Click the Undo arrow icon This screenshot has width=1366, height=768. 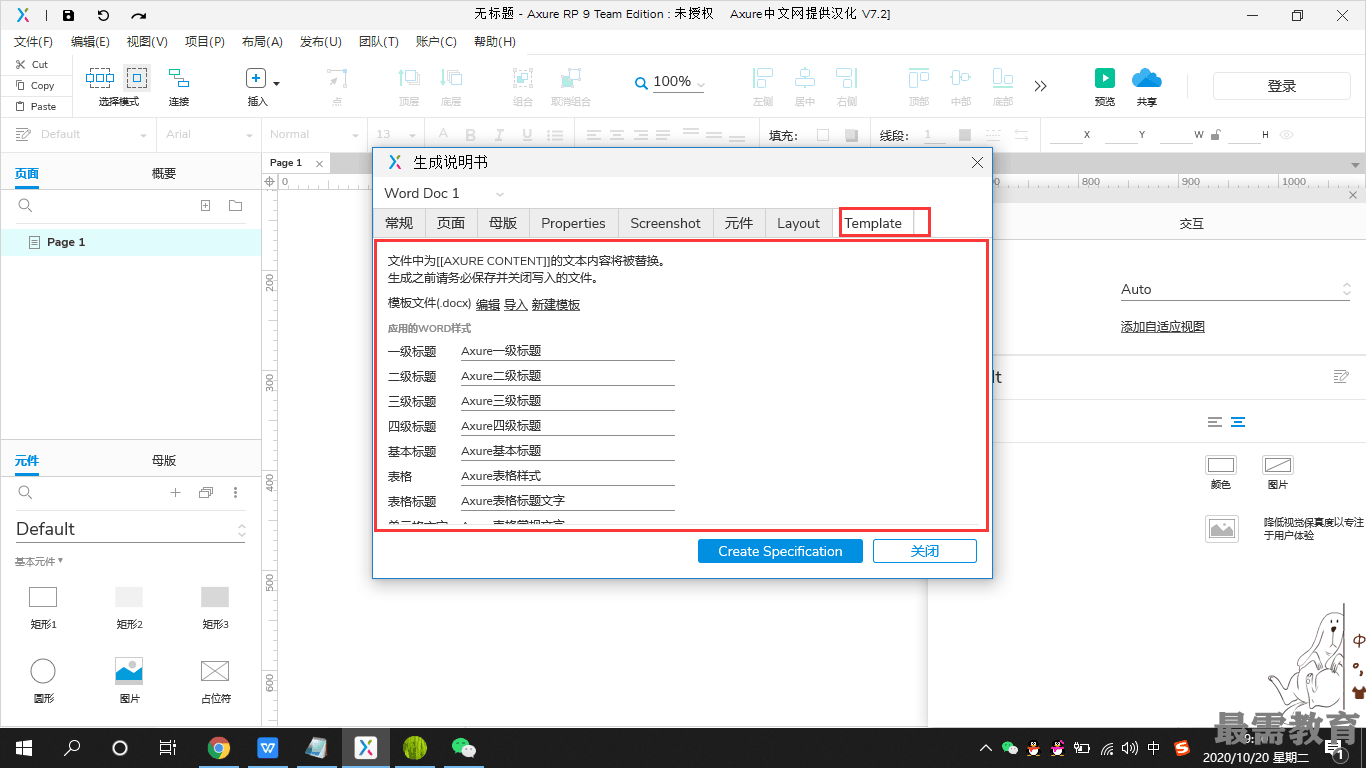[x=104, y=15]
